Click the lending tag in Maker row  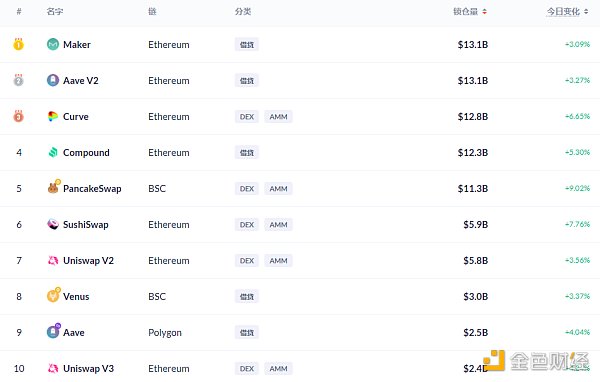click(x=247, y=45)
